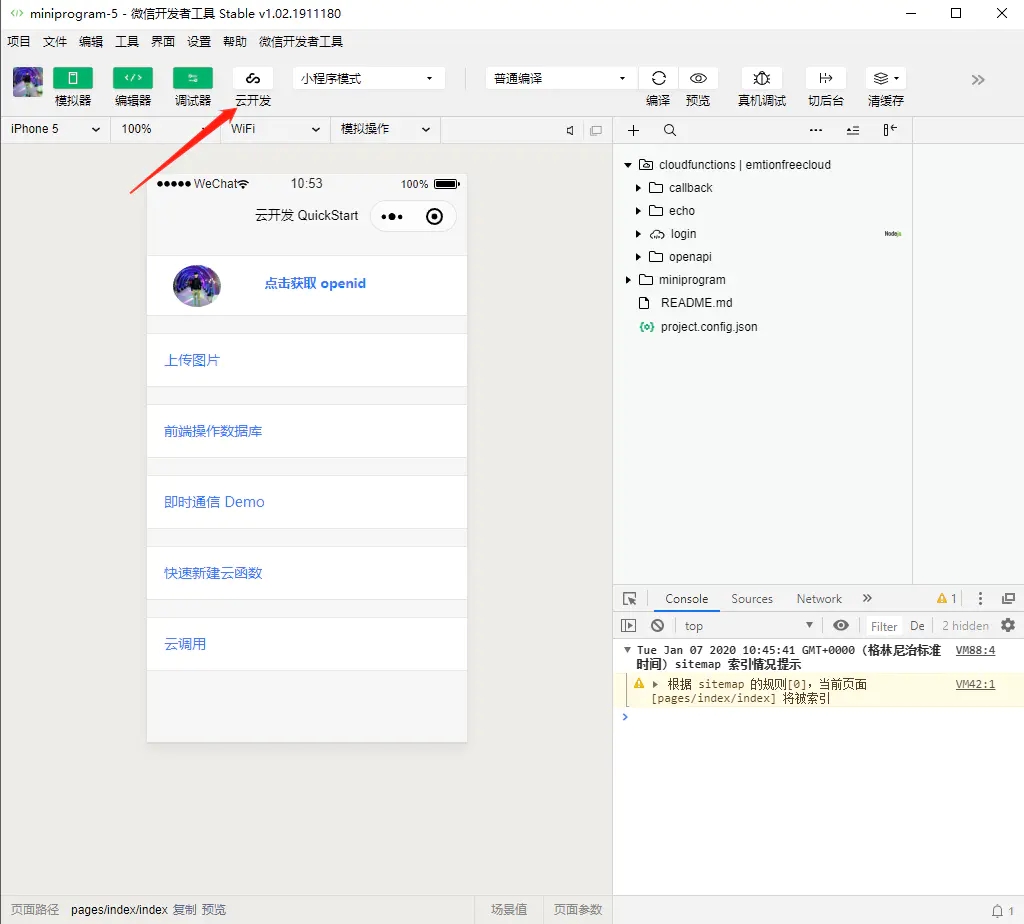Mute the simulator sound

point(570,131)
